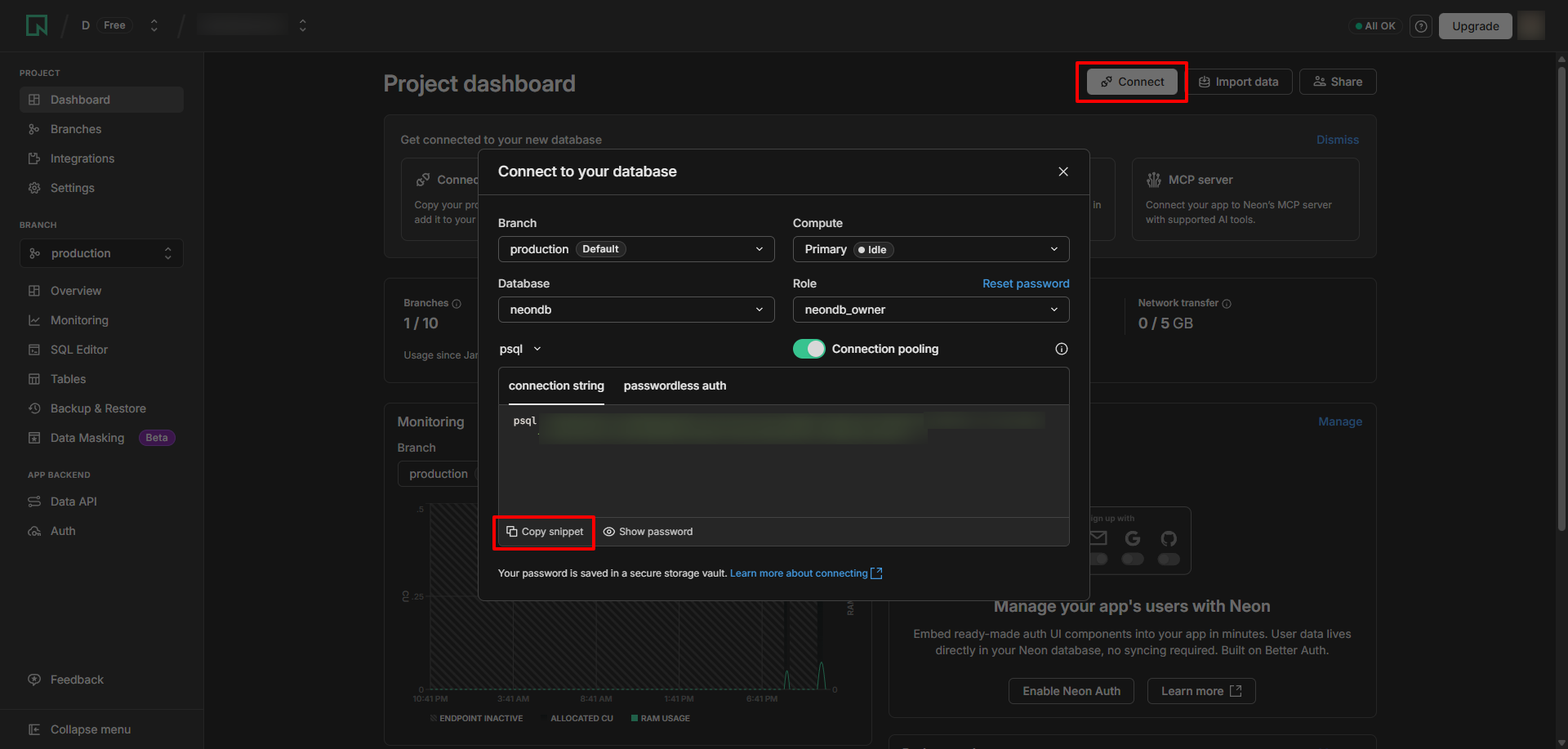Expand the Branch production dropdown in dialog
1568x749 pixels.
[x=636, y=249]
